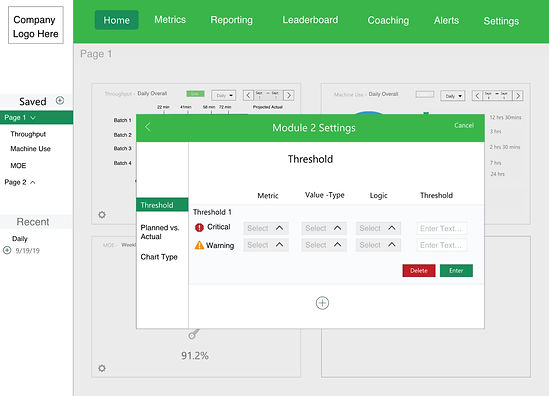Click the red Delete button
Viewport: 549px width, 396px height.
pos(419,270)
